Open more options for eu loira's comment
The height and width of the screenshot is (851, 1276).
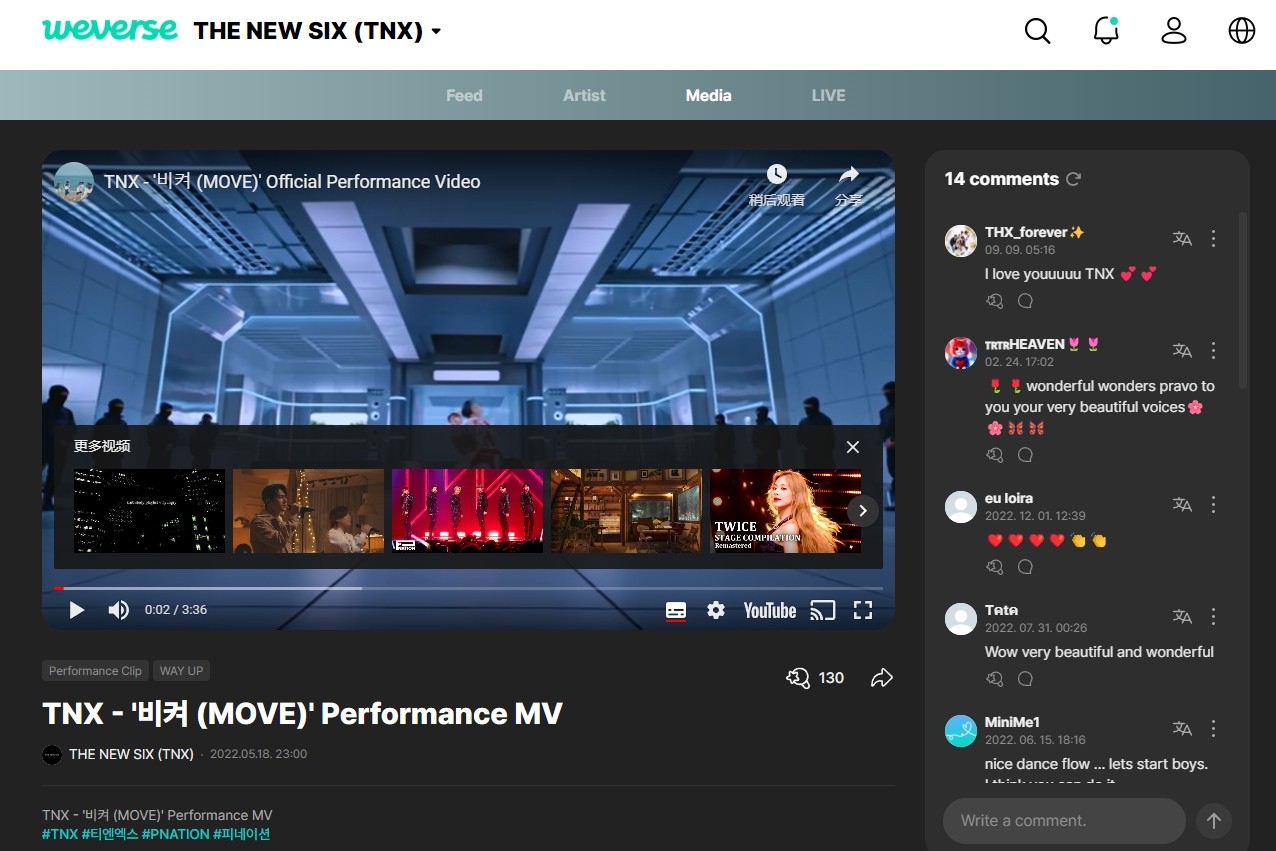(1213, 504)
